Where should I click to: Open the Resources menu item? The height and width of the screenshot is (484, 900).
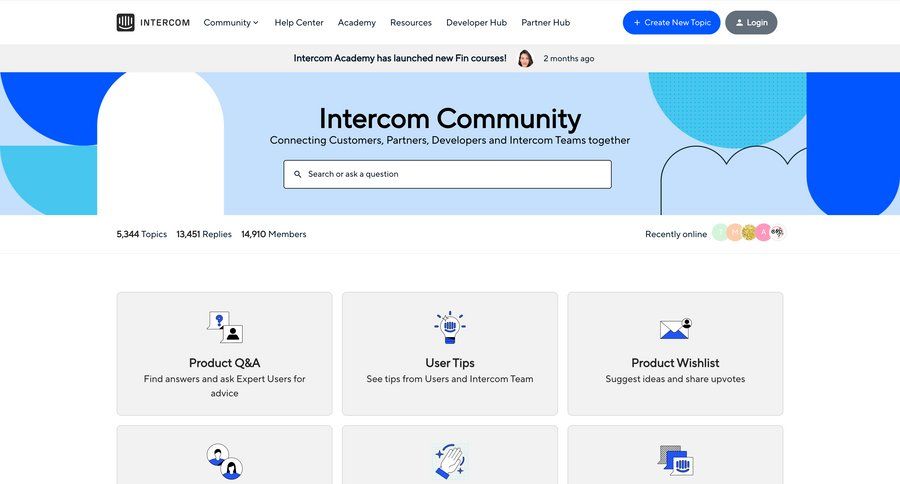(x=411, y=22)
